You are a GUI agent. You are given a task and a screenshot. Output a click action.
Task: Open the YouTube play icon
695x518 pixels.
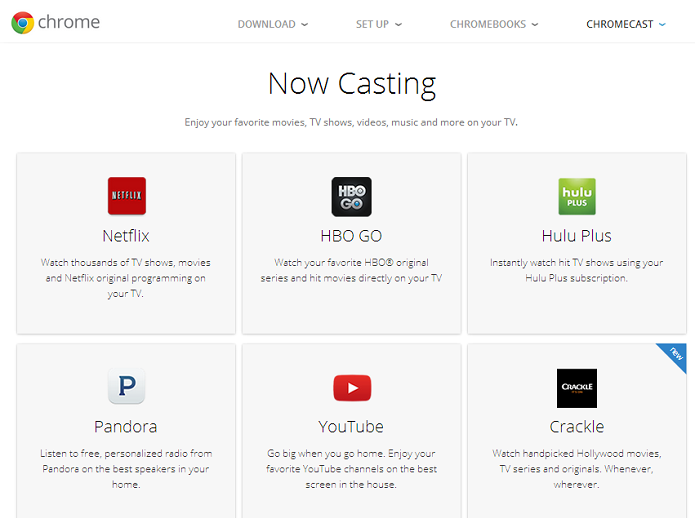click(x=352, y=388)
